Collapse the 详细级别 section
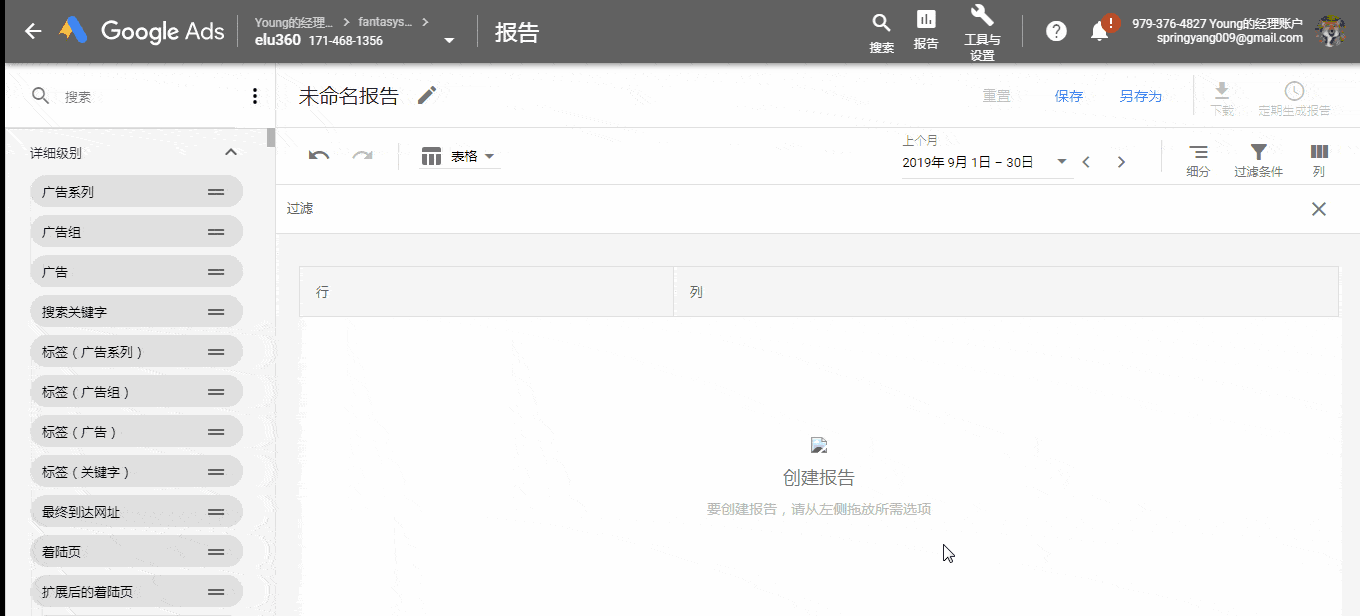This screenshot has height=616, width=1360. [x=231, y=153]
